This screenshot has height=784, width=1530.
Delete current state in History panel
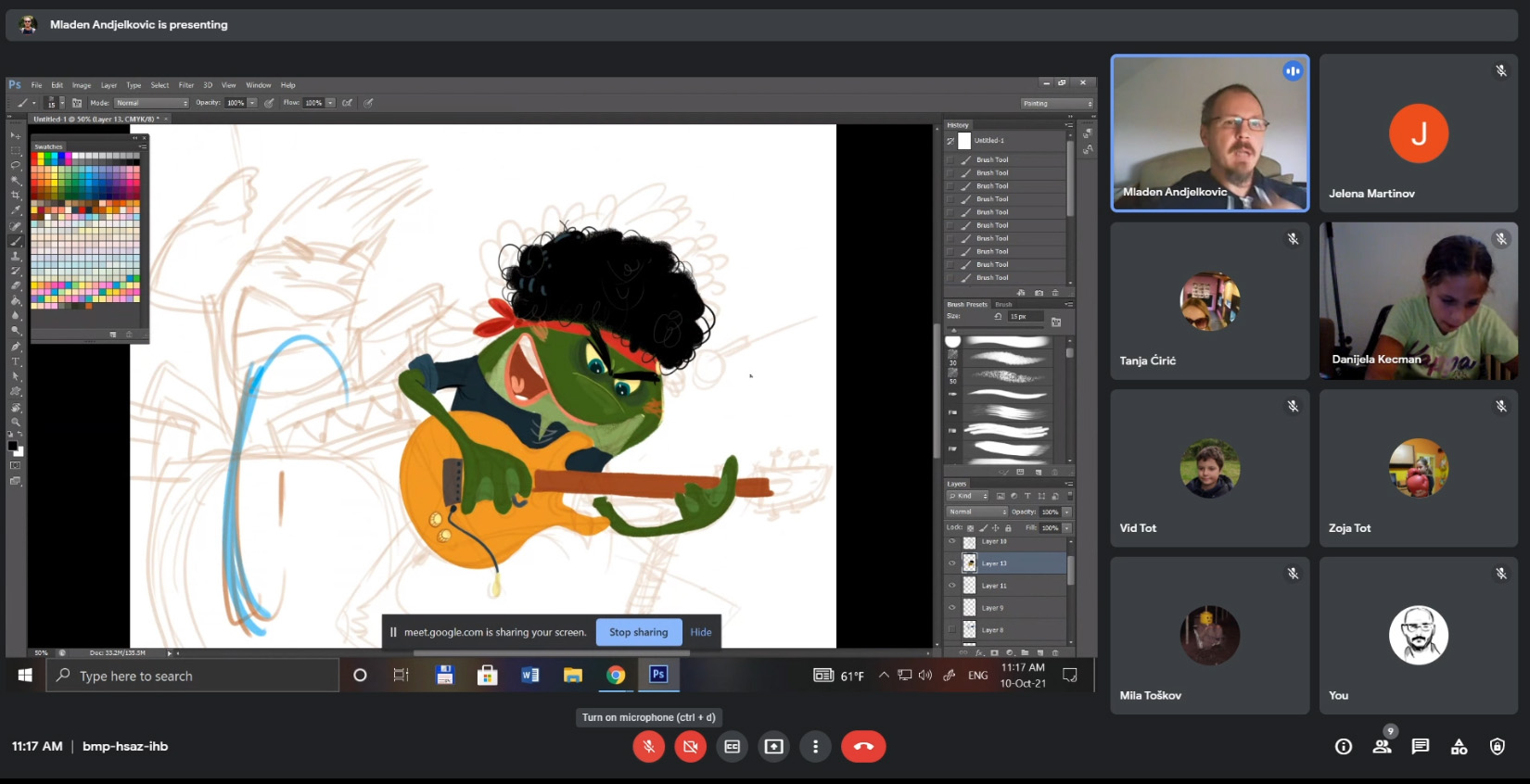(1054, 292)
